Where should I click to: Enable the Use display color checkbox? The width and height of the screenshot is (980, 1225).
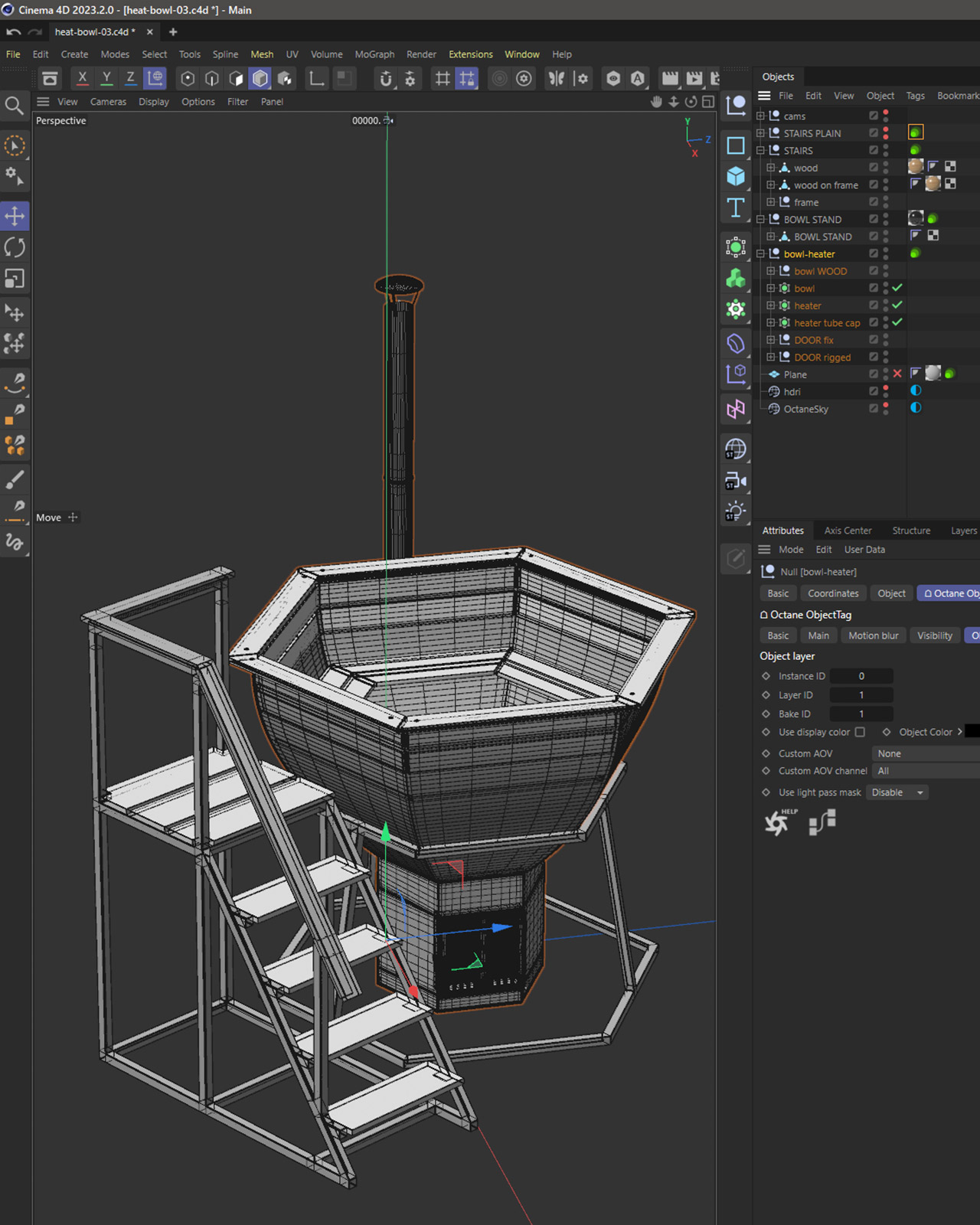point(860,732)
